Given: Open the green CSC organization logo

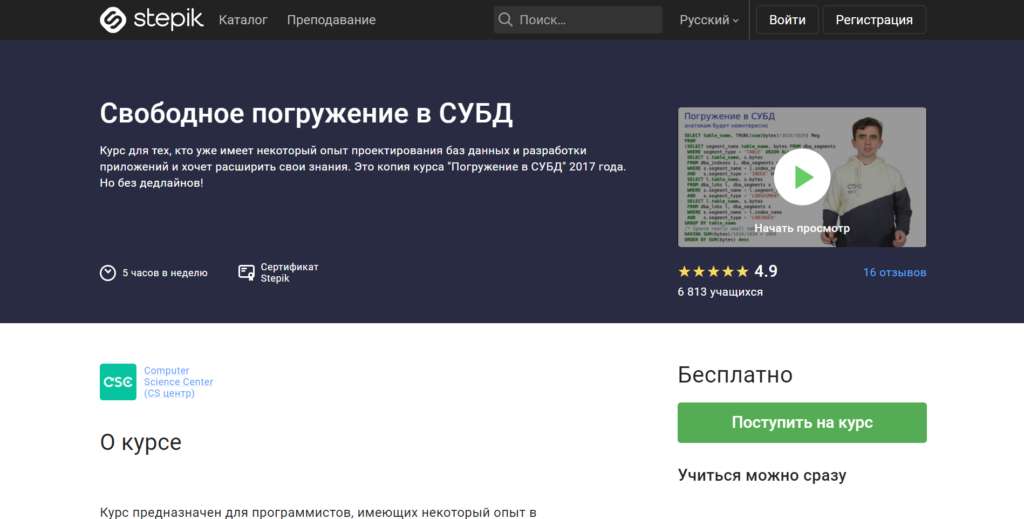Looking at the screenshot, I should click(118, 382).
